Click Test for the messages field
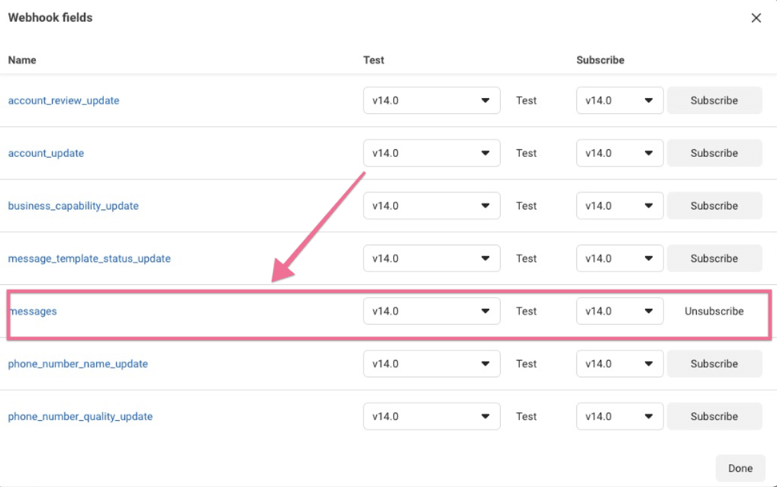The image size is (777, 487). click(x=526, y=311)
